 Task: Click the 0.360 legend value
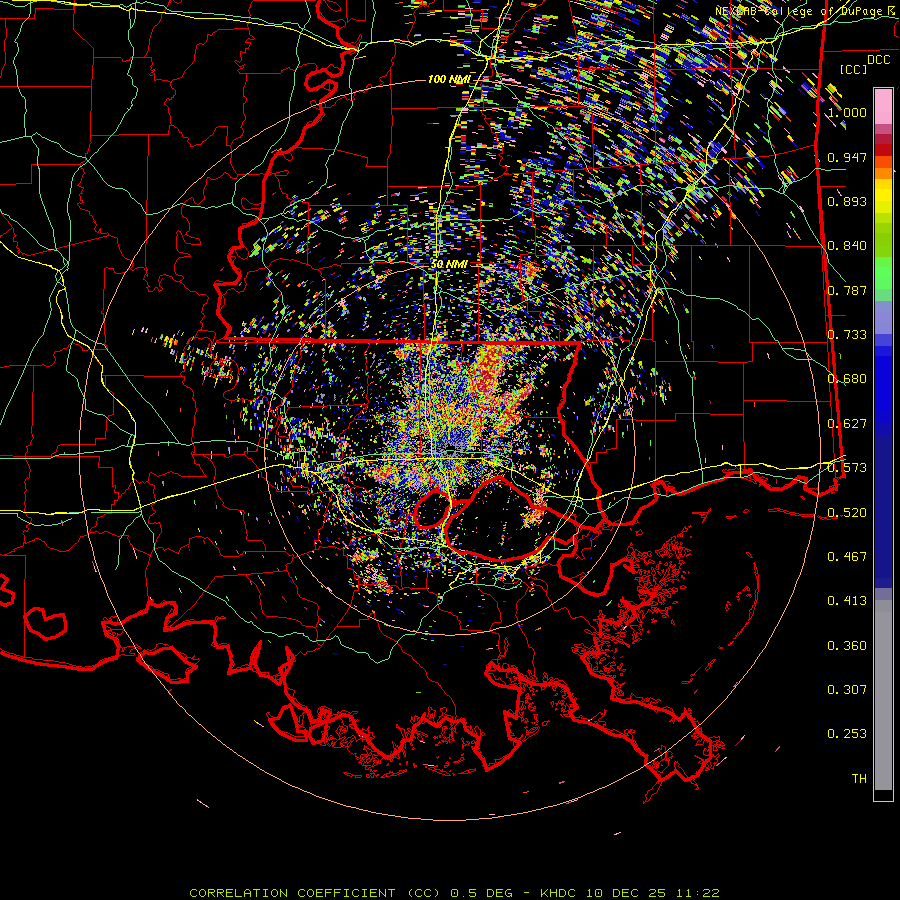coord(847,646)
